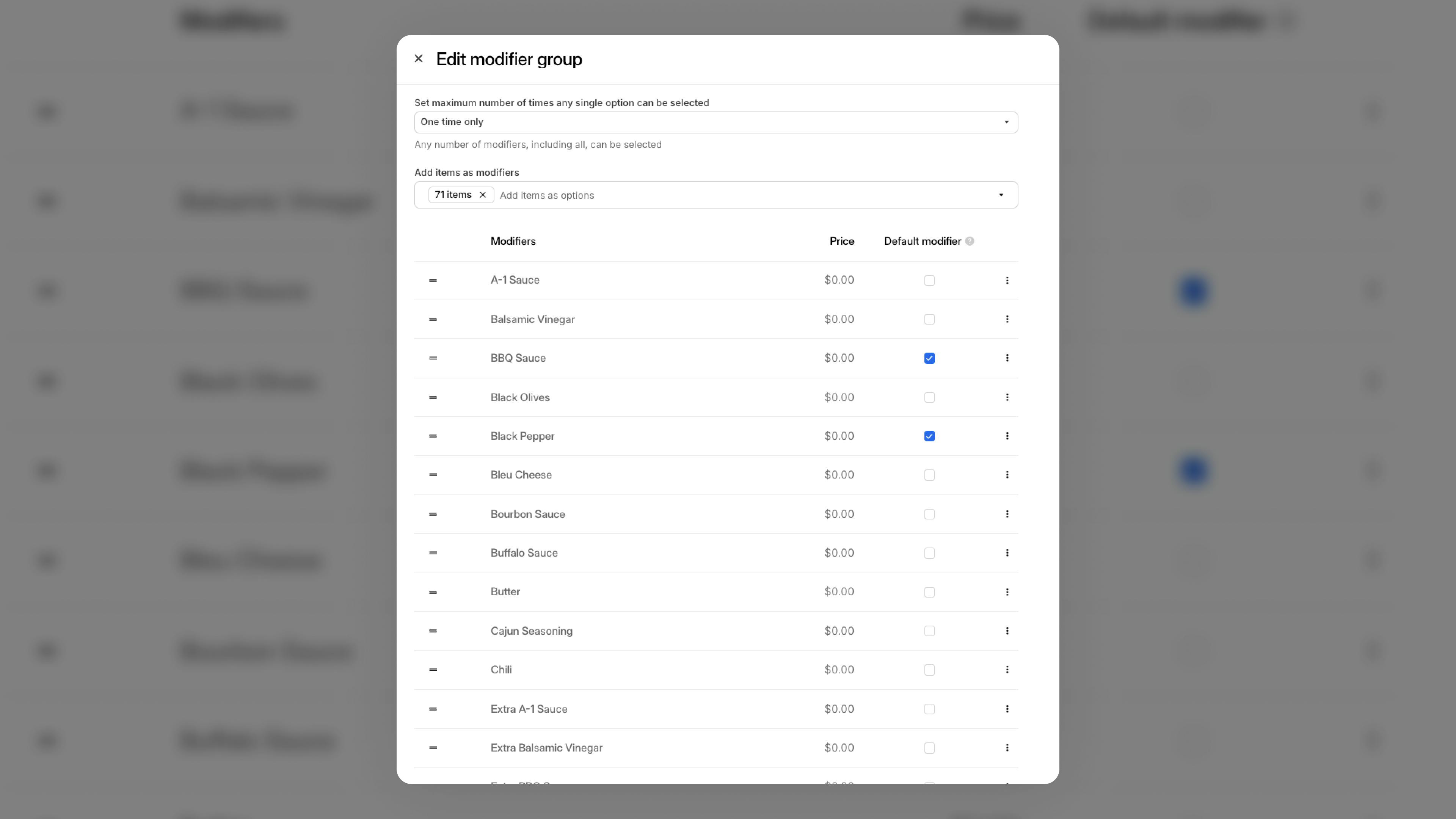Check the Cajun Seasoning default modifier box

click(x=929, y=631)
